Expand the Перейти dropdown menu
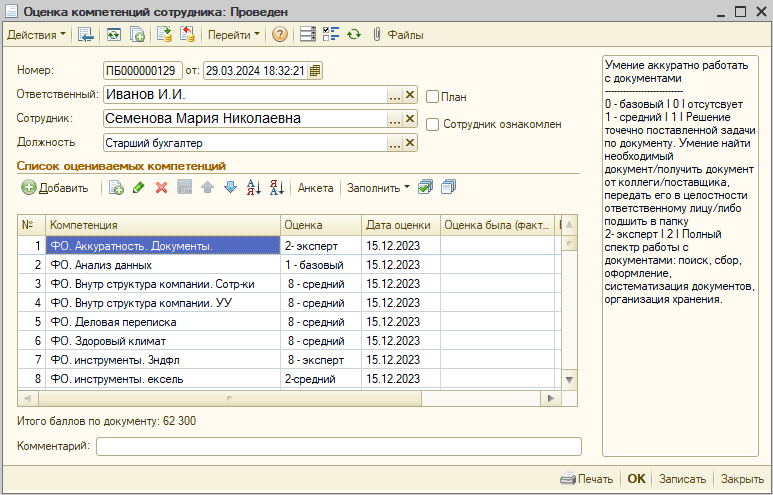 point(234,35)
